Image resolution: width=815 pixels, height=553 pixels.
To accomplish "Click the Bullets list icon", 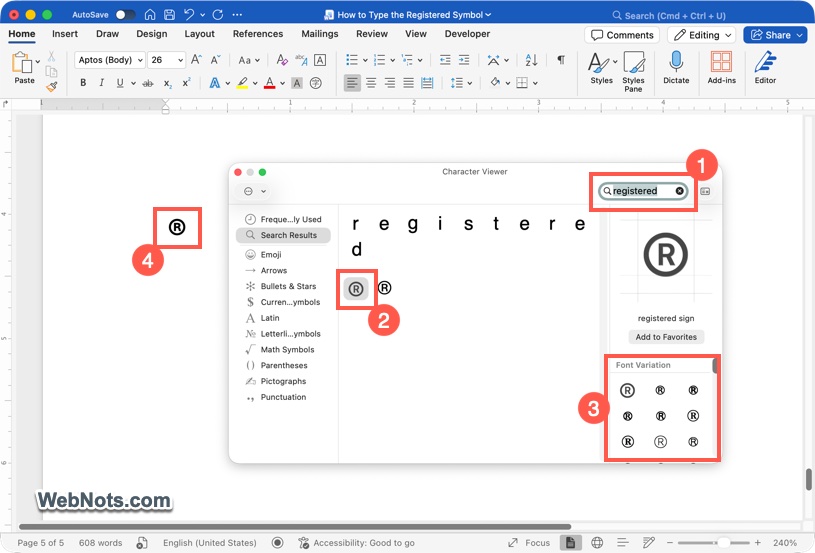I will click(352, 60).
